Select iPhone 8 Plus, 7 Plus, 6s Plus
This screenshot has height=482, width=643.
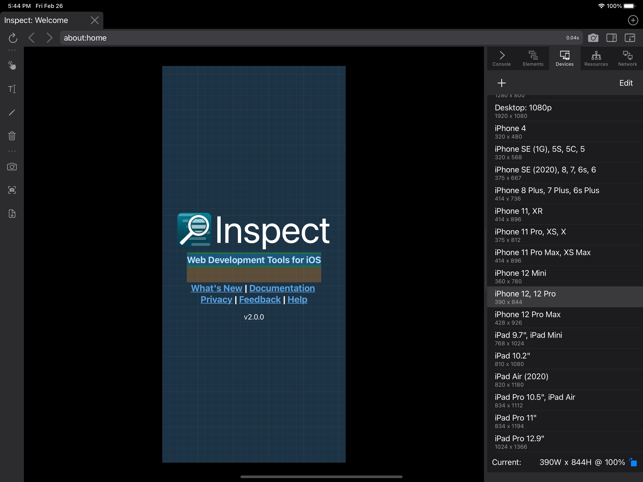pos(565,194)
